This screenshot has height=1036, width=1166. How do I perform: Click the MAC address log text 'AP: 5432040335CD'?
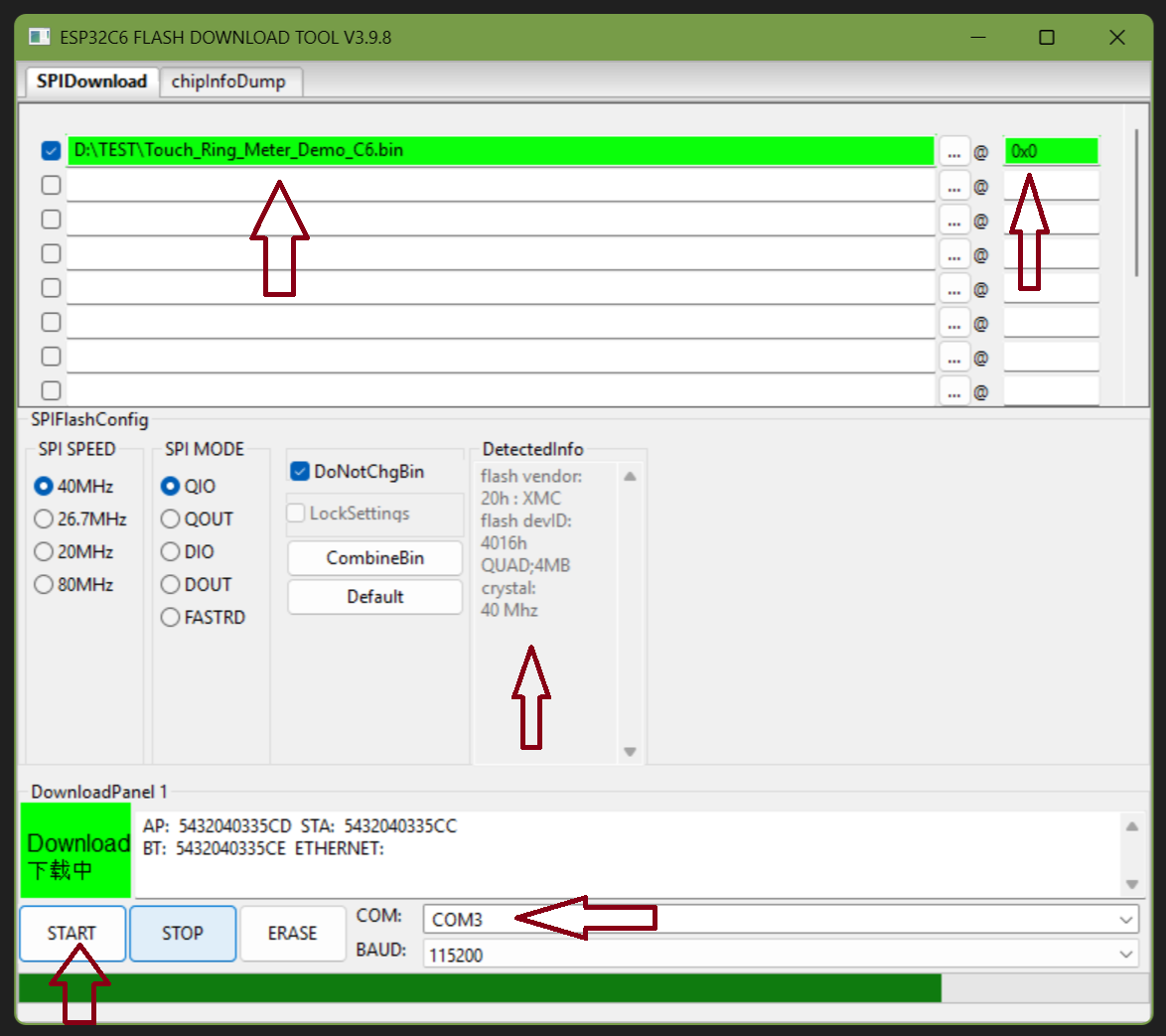[x=218, y=825]
